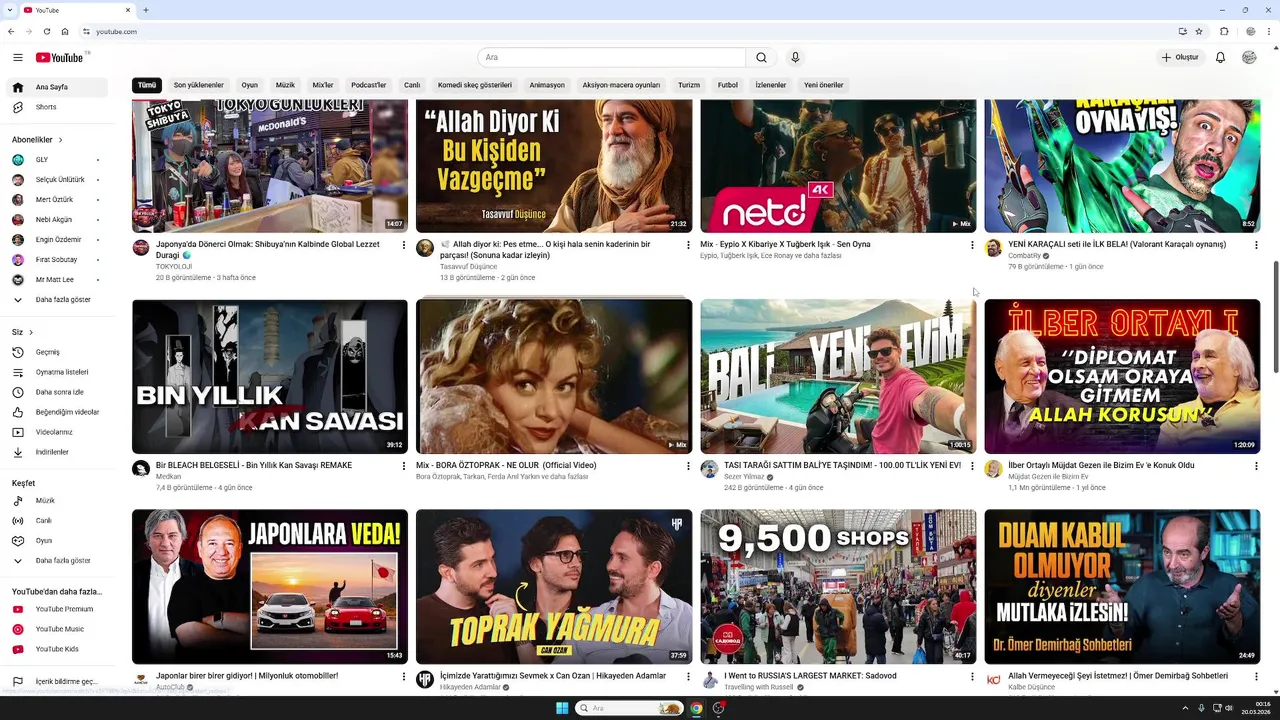1280x720 pixels.
Task: Open Beğendiğim videolar list
Action: (57, 412)
